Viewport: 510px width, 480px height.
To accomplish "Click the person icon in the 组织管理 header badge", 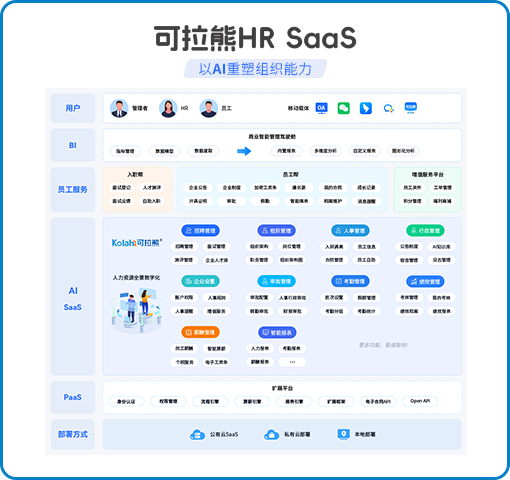I will click(265, 231).
